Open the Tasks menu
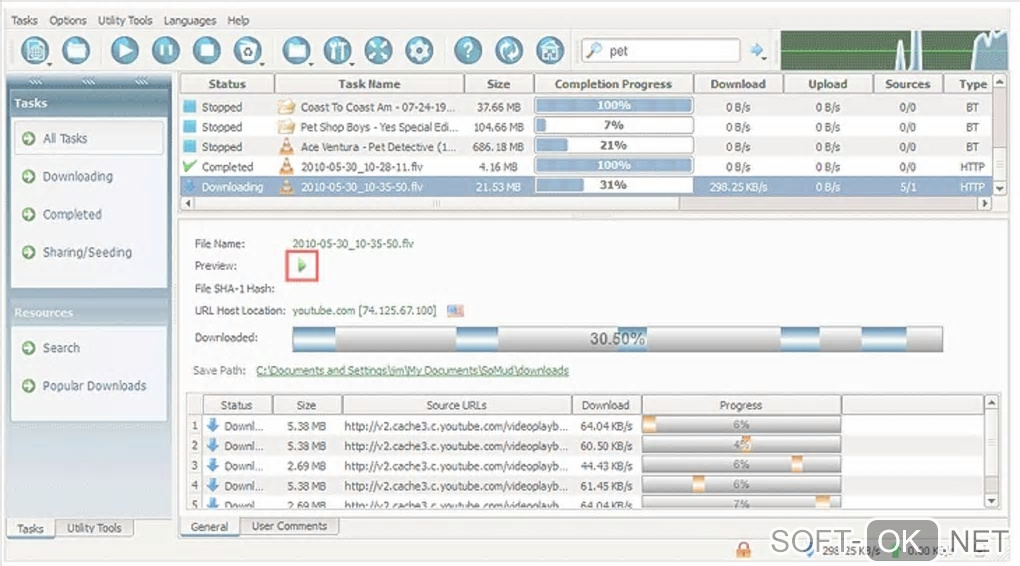The width and height of the screenshot is (1020, 566). point(24,20)
